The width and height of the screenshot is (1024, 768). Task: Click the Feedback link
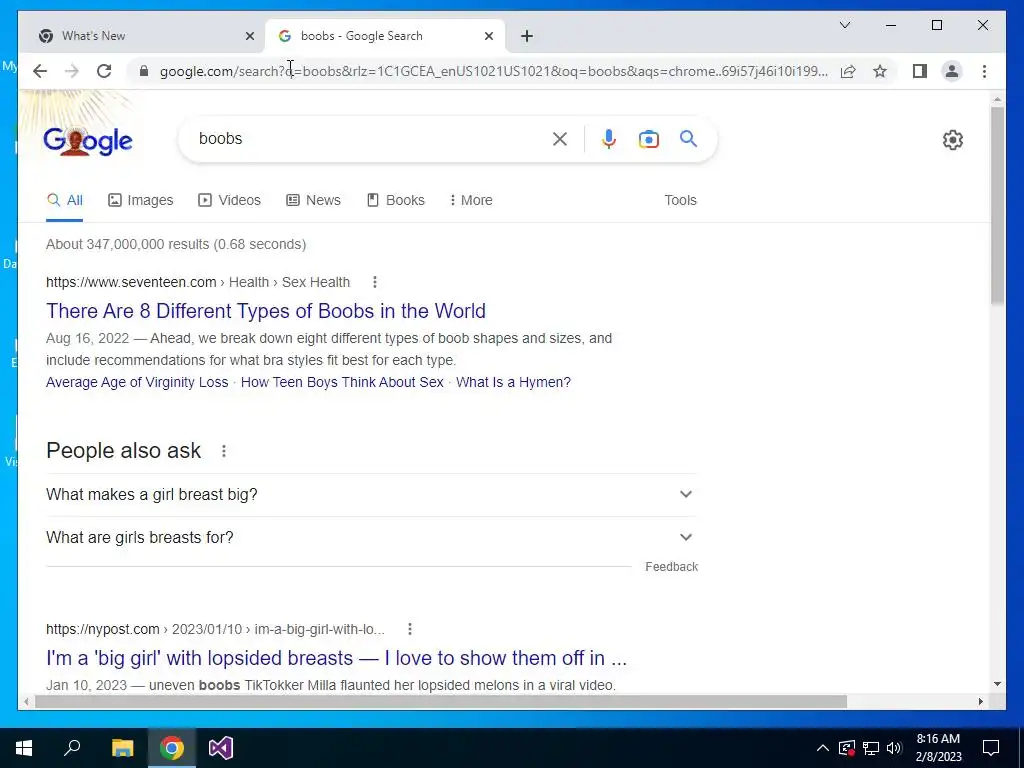(x=671, y=567)
